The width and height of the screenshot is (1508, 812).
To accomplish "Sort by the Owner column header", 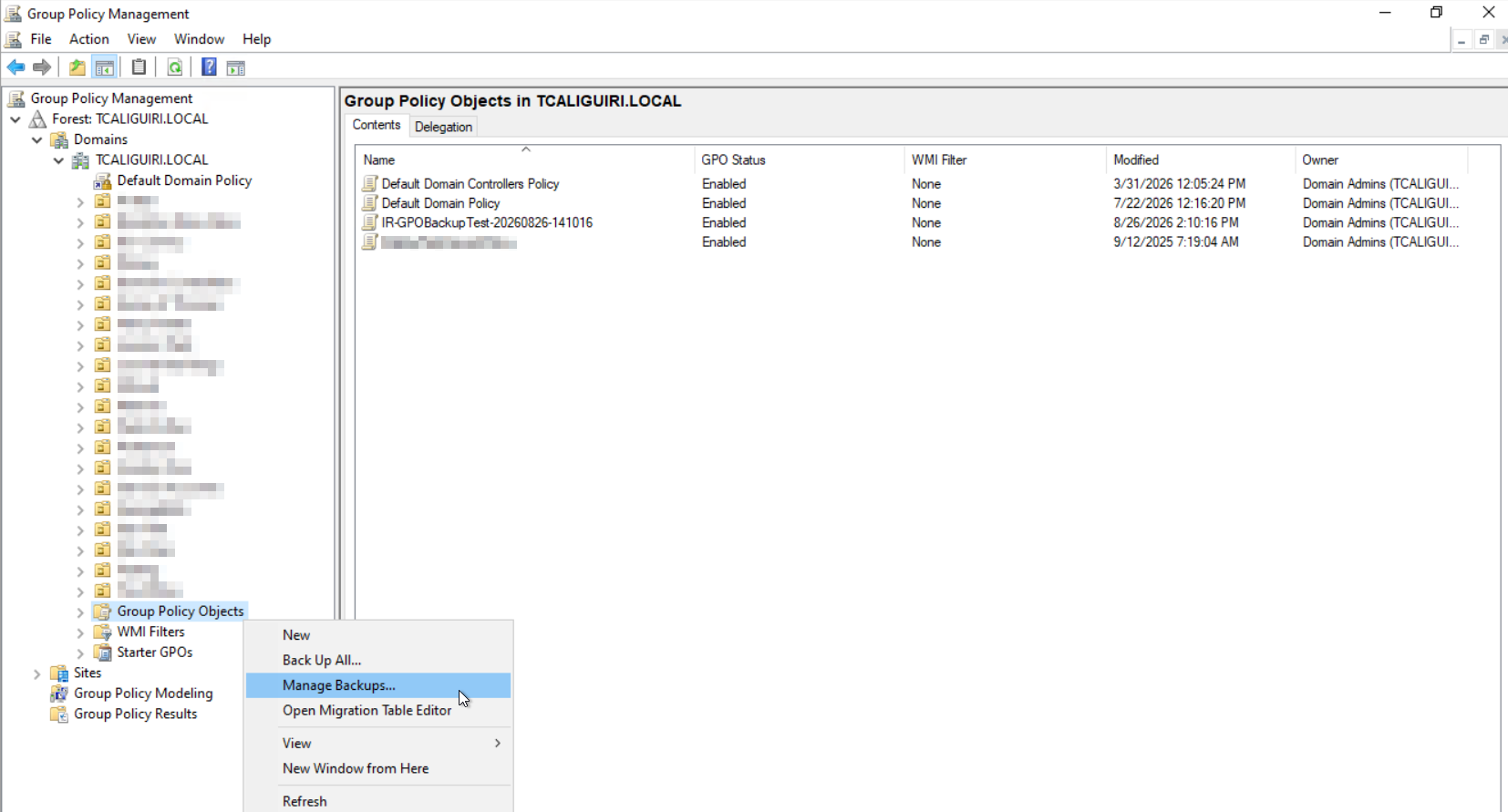I will pos(1381,159).
